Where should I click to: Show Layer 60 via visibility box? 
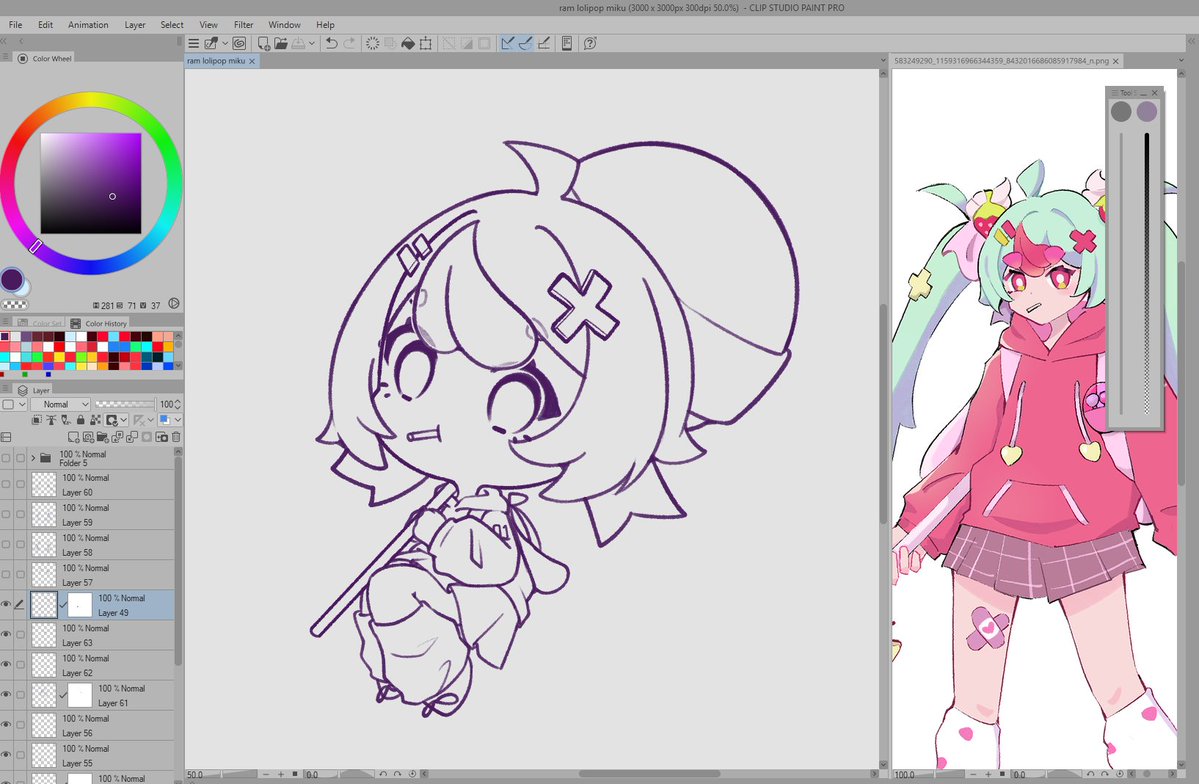(6, 485)
